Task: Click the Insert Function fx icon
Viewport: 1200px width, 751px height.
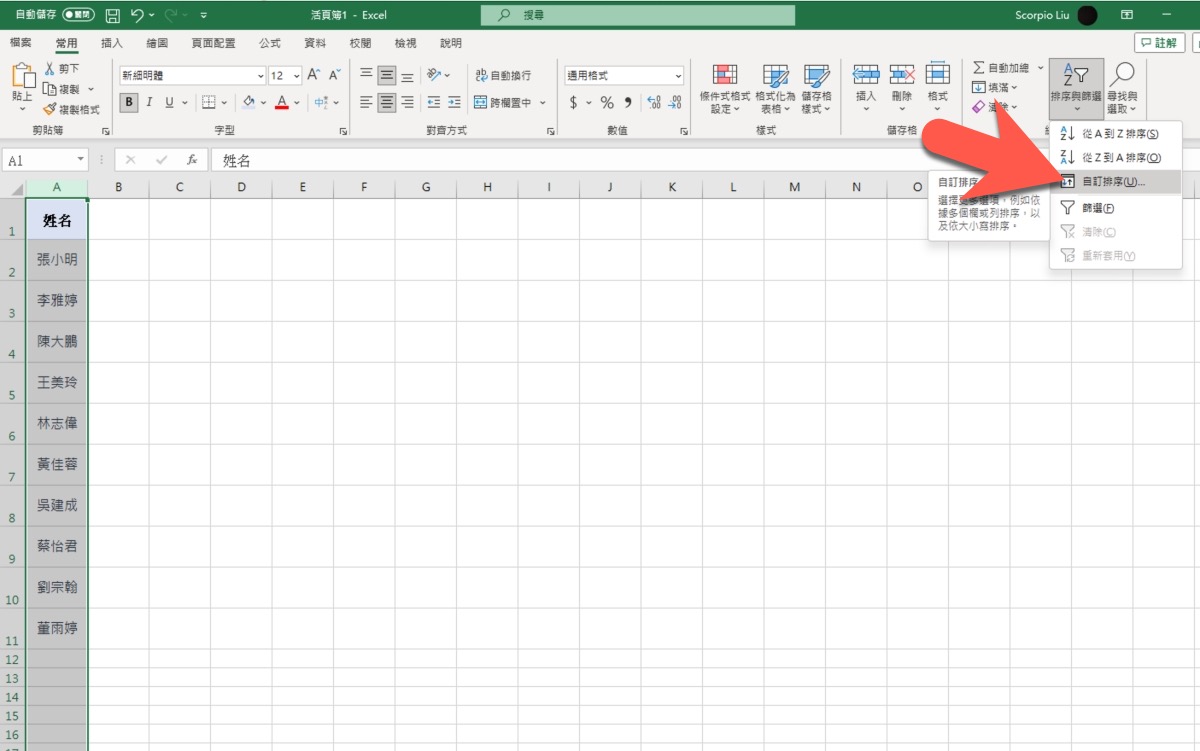Action: [x=191, y=160]
